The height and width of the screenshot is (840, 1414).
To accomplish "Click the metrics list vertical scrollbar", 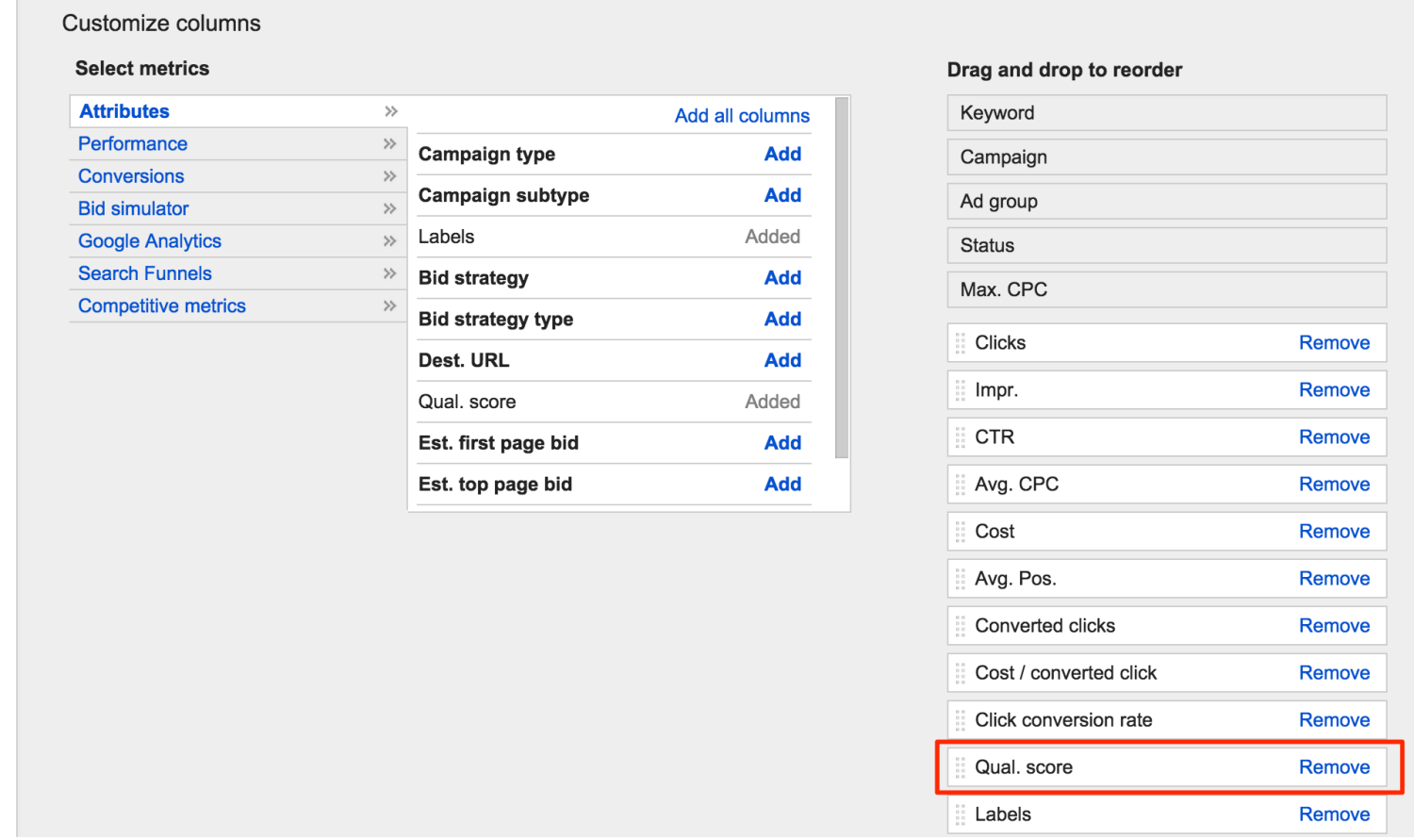I will tap(842, 278).
